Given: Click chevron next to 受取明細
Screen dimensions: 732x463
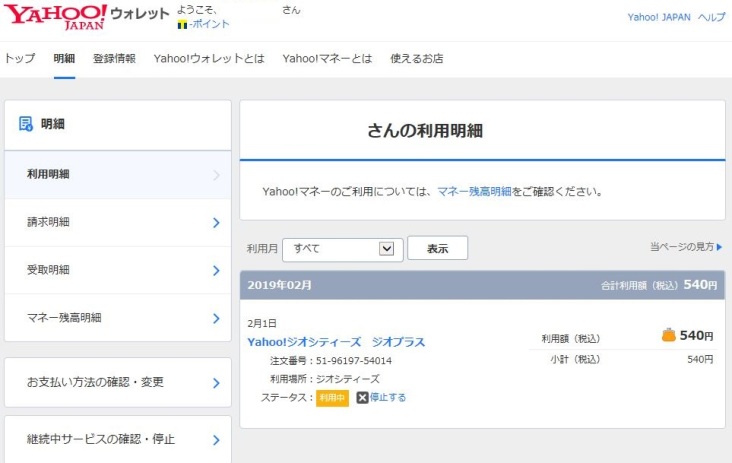Looking at the screenshot, I should (x=216, y=270).
